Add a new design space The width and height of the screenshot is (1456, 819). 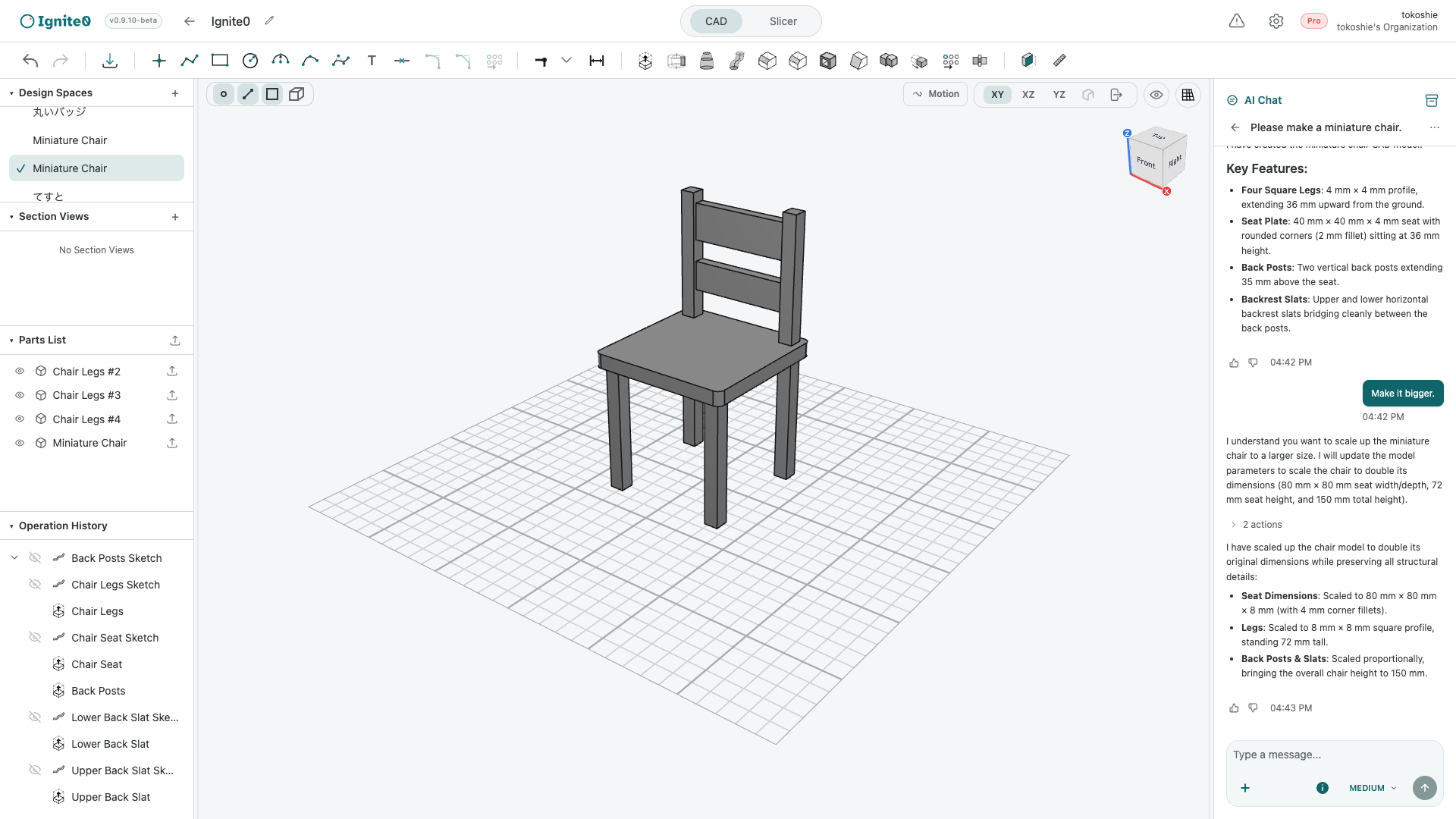[x=175, y=93]
